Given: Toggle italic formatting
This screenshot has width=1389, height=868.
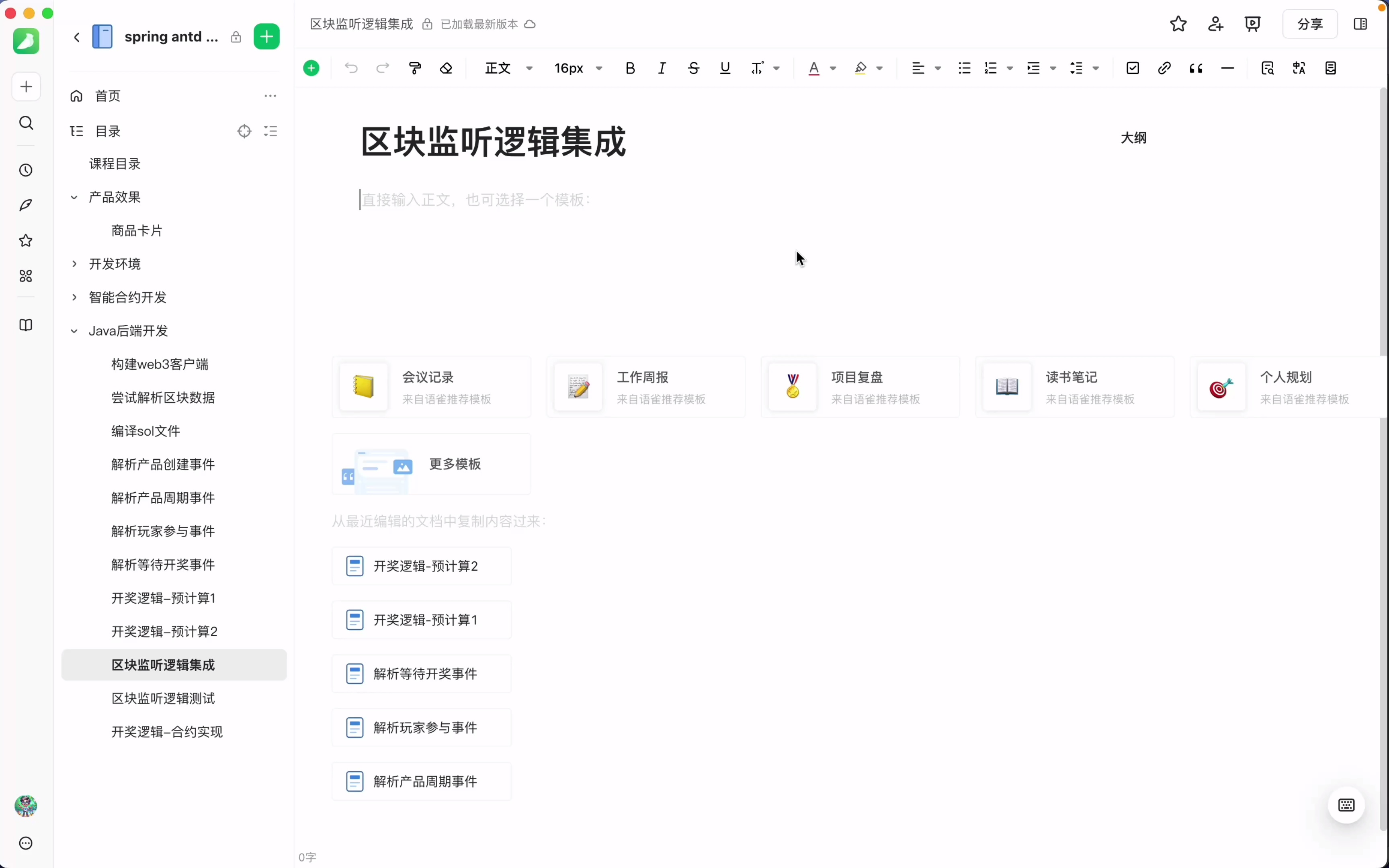Looking at the screenshot, I should pyautogui.click(x=661, y=68).
